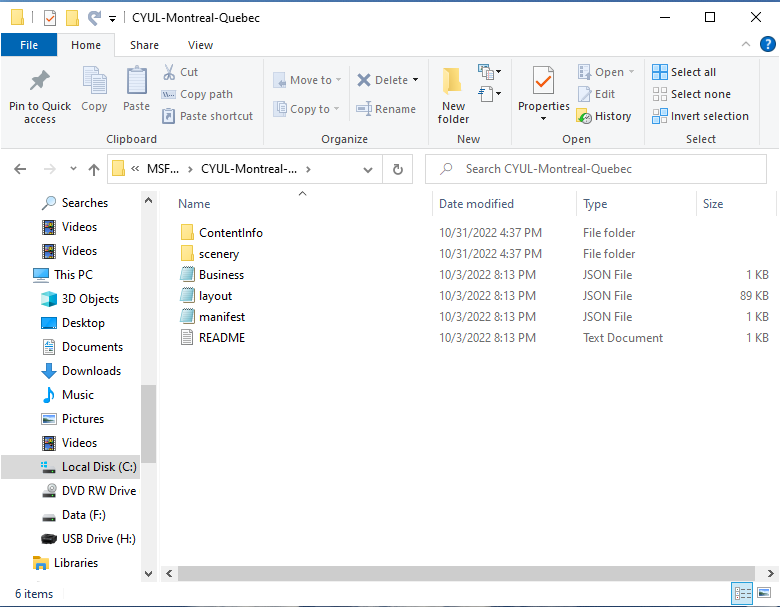Collapse the ribbon with the chevron
This screenshot has height=607, width=780.
[x=746, y=44]
